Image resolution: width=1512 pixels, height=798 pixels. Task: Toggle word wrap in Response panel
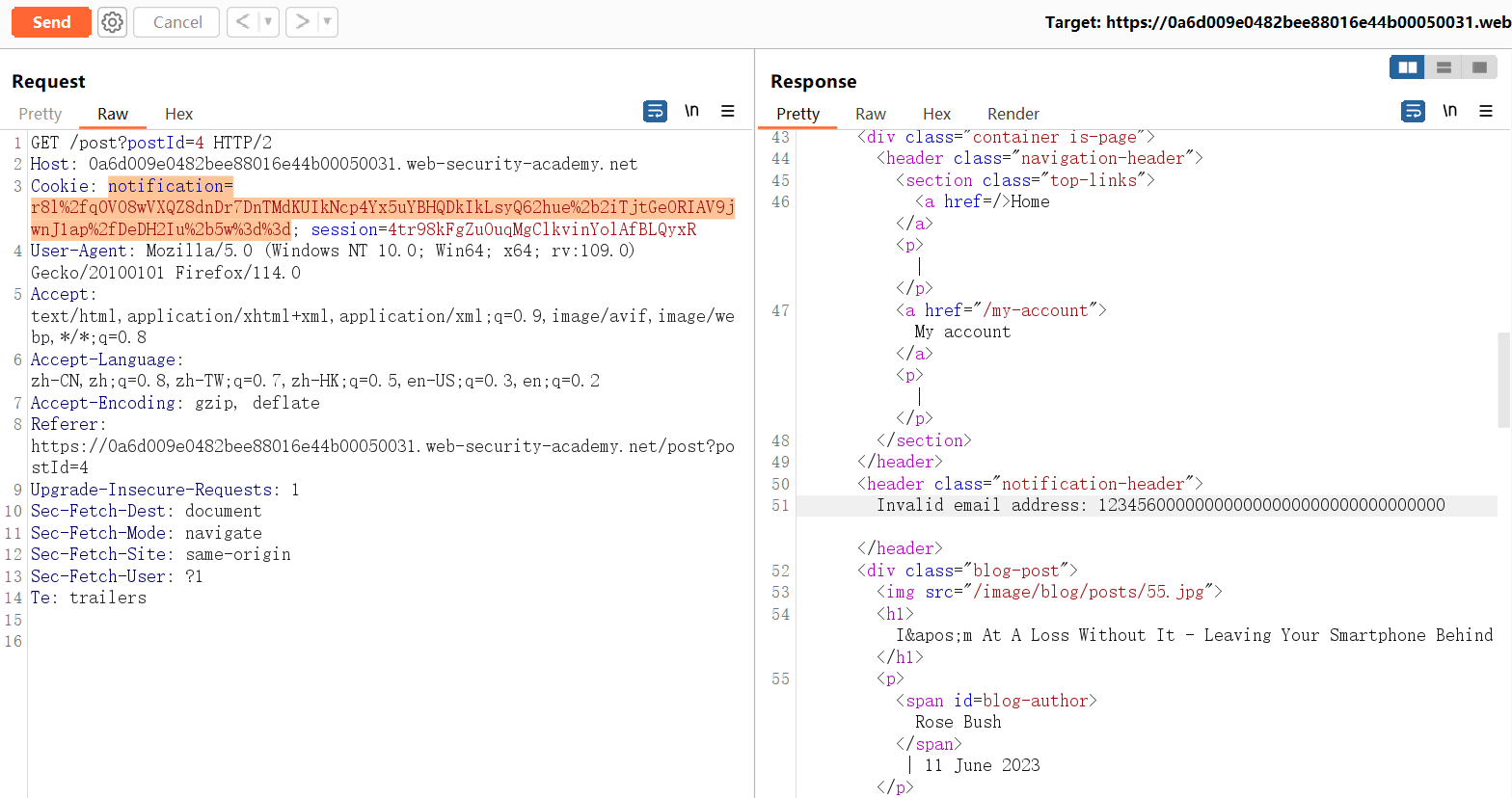coord(1413,112)
